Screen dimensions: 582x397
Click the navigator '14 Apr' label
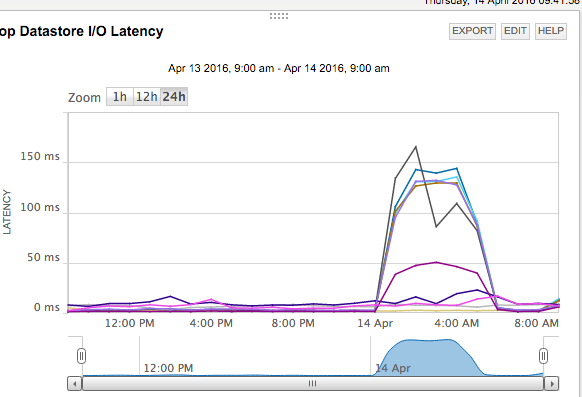pyautogui.click(x=393, y=368)
